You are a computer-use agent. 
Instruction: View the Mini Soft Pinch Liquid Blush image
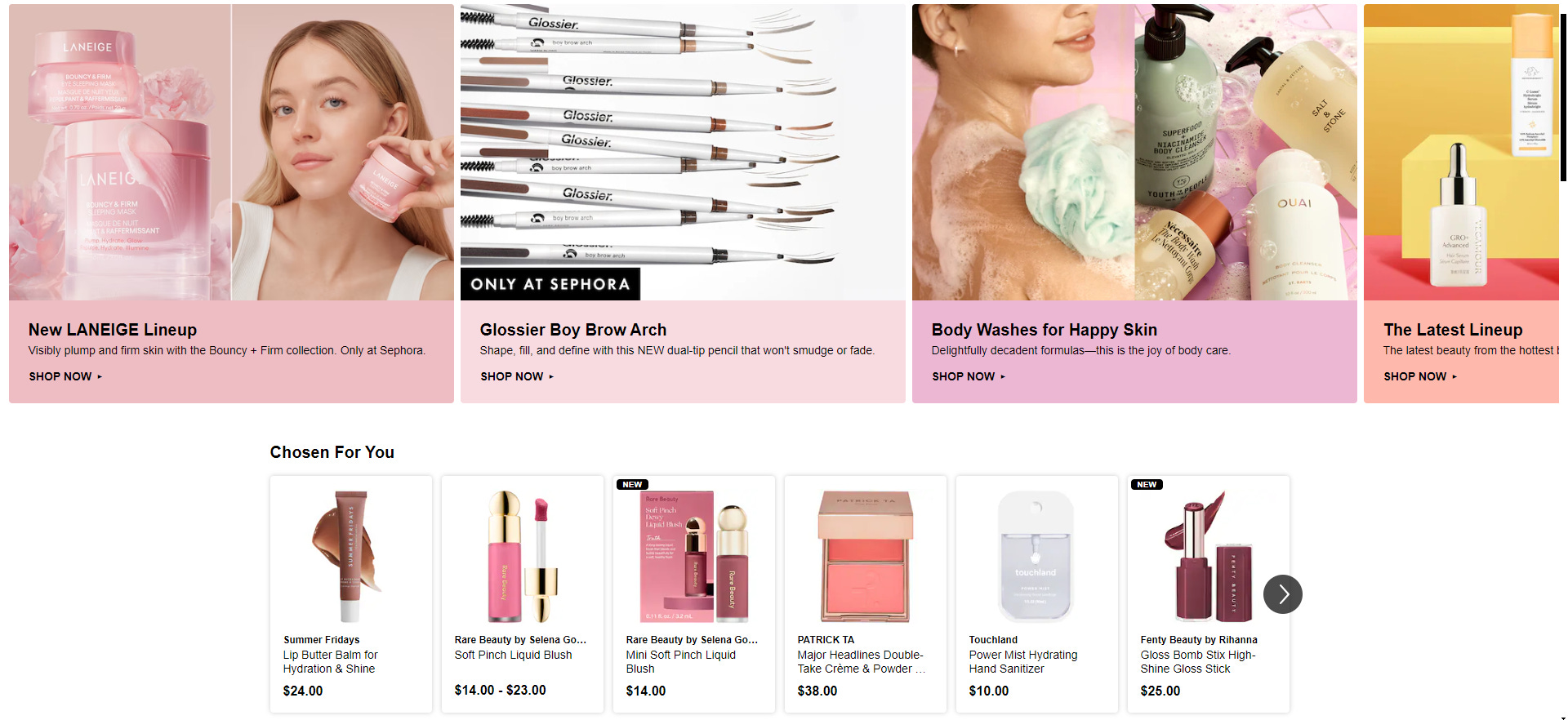694,557
